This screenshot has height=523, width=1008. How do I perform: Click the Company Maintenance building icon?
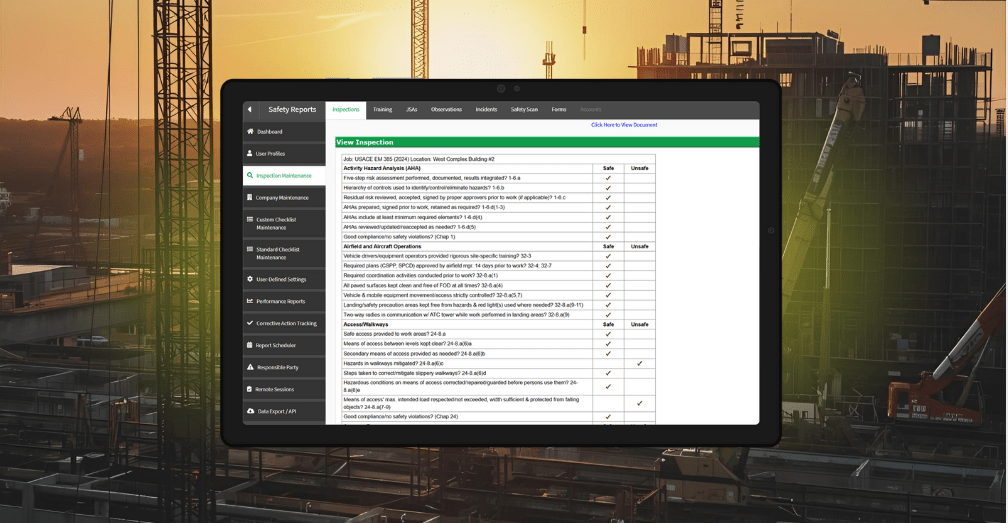[x=249, y=197]
